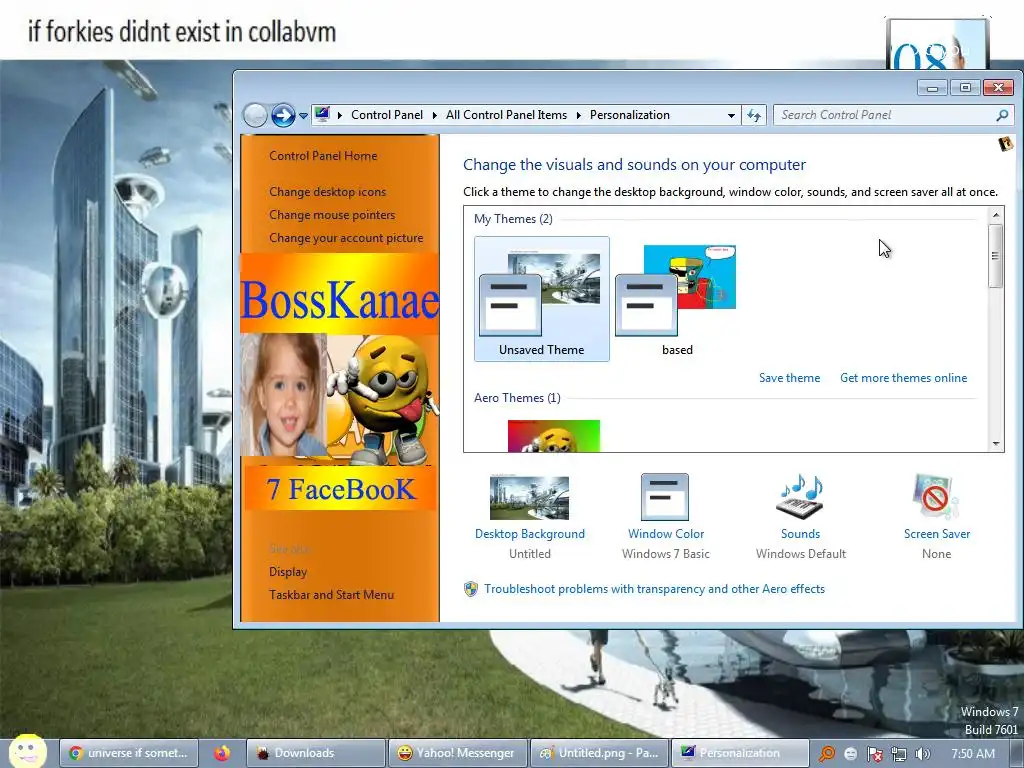This screenshot has height=768, width=1024.
Task: Click the Desktop Background link text
Action: (x=530, y=534)
